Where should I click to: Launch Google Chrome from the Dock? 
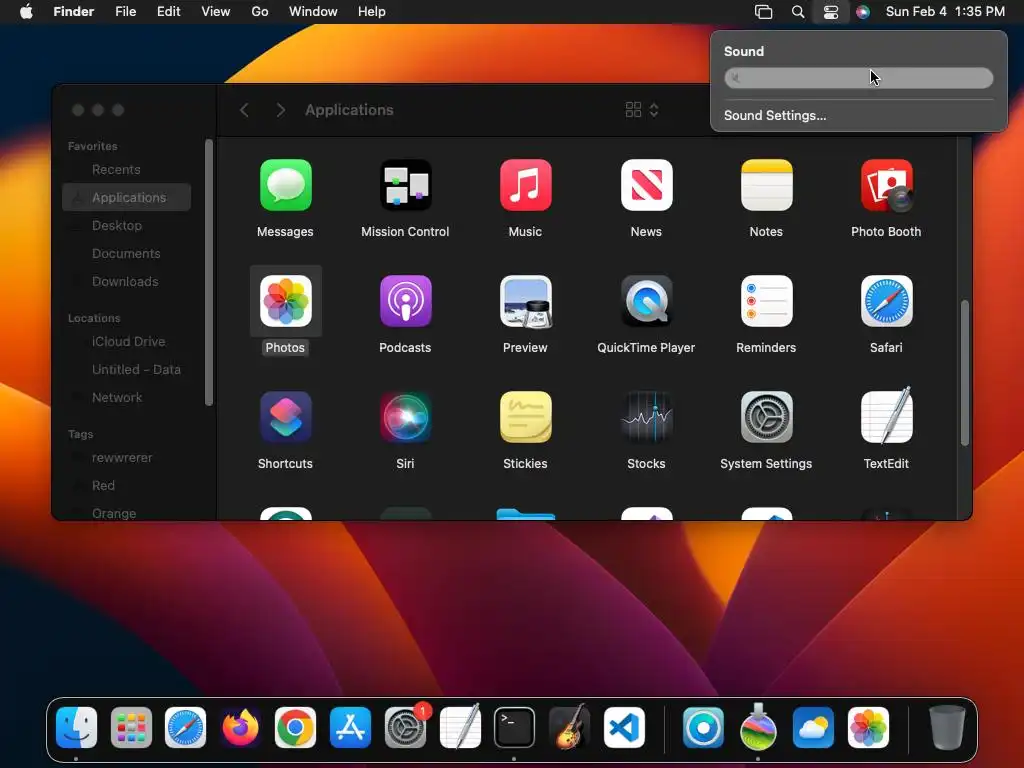click(295, 727)
